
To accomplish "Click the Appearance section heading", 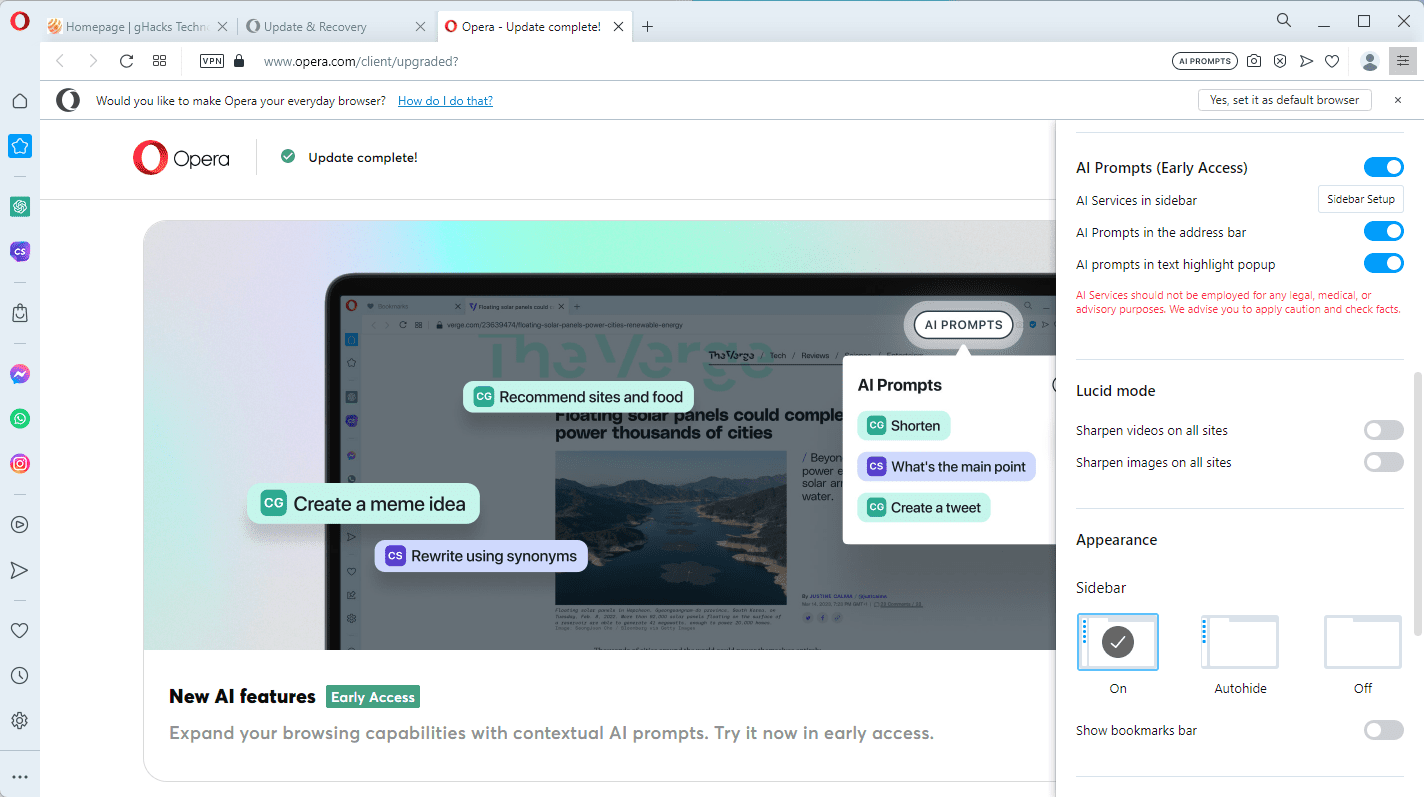I will click(1116, 540).
